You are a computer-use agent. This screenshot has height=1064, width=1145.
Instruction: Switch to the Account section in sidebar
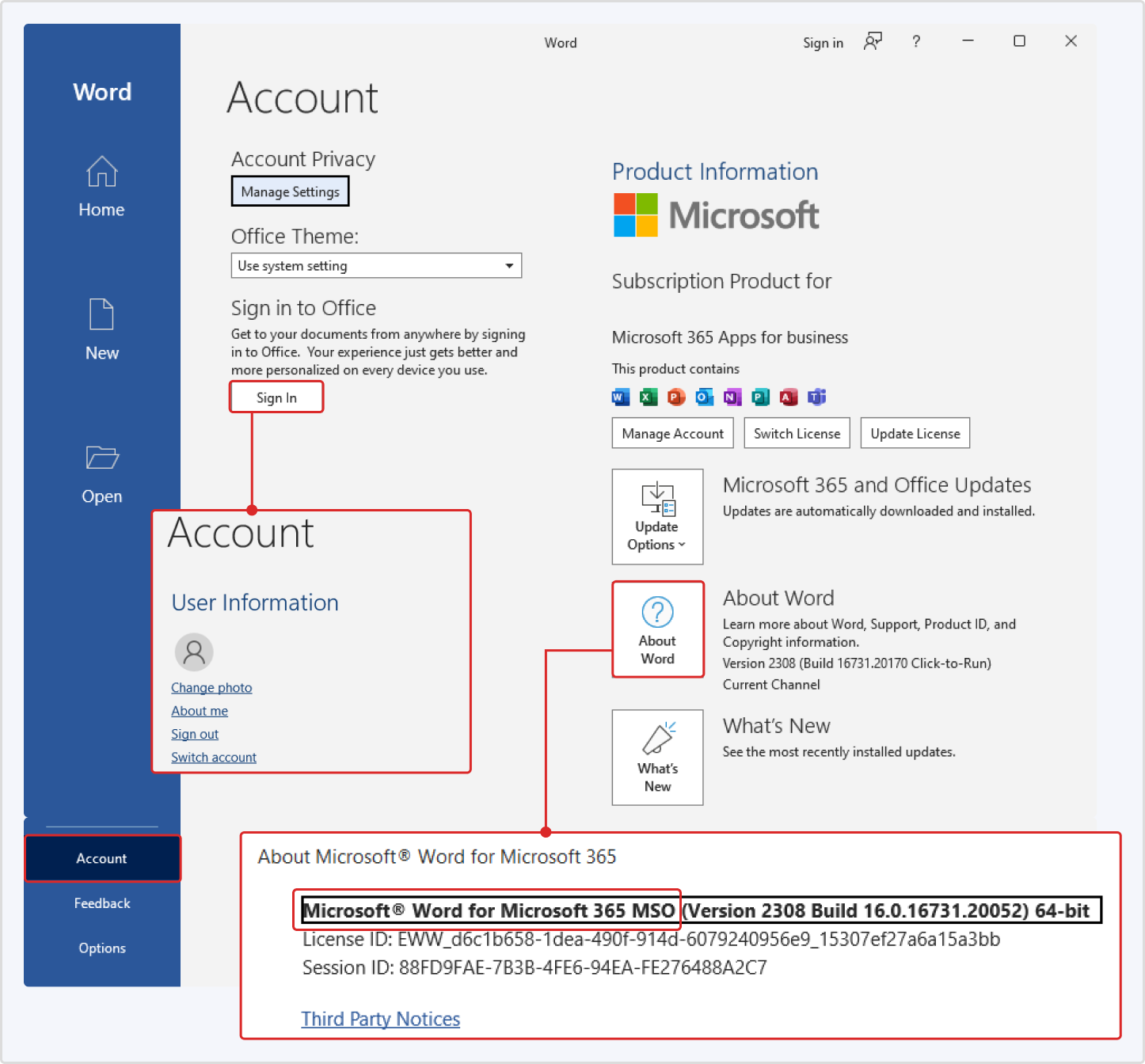pyautogui.click(x=101, y=858)
